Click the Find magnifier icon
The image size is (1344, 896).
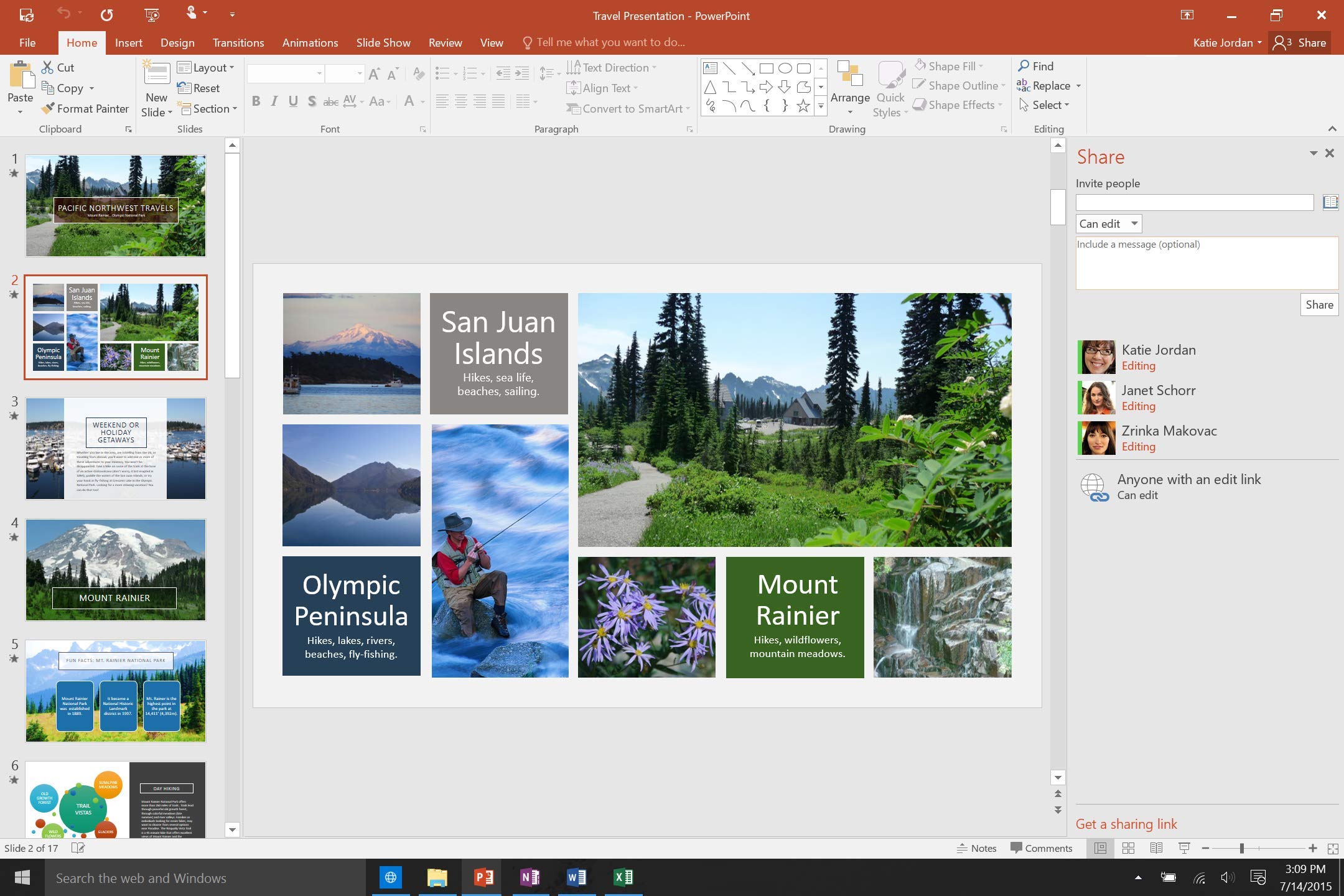point(1024,65)
